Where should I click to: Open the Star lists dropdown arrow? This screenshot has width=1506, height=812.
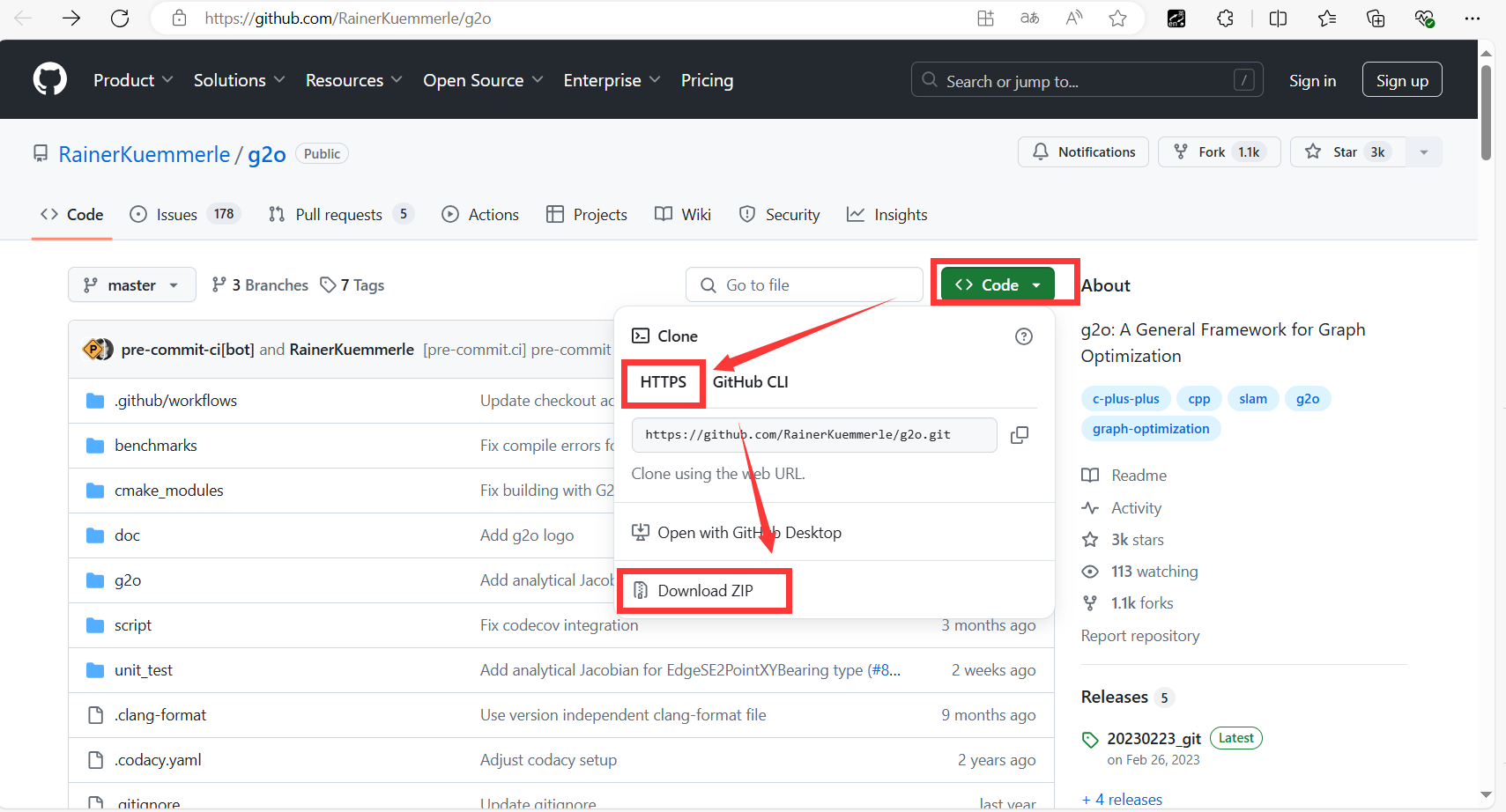coord(1424,152)
